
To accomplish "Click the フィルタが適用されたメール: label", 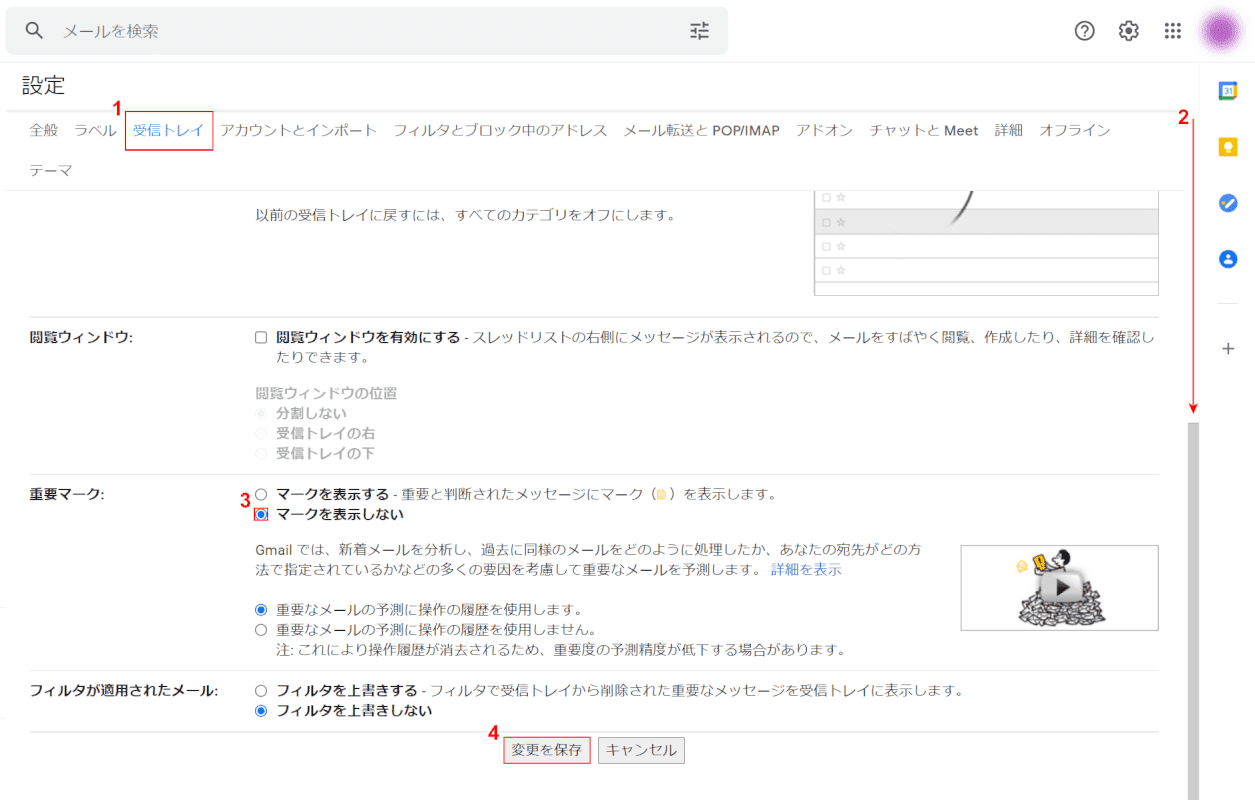I will pyautogui.click(x=124, y=691).
